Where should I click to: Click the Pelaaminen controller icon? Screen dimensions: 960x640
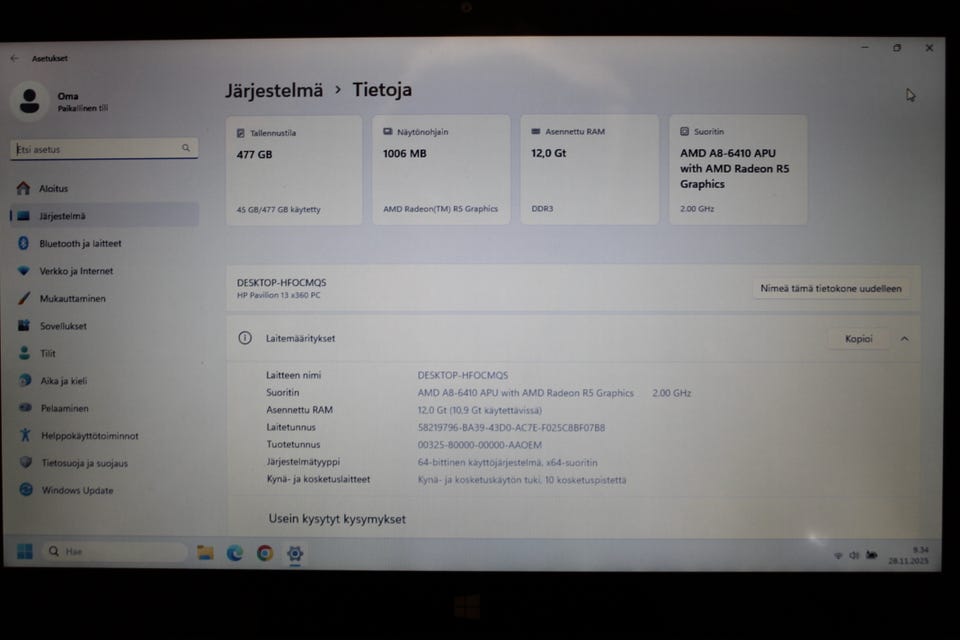(x=25, y=407)
